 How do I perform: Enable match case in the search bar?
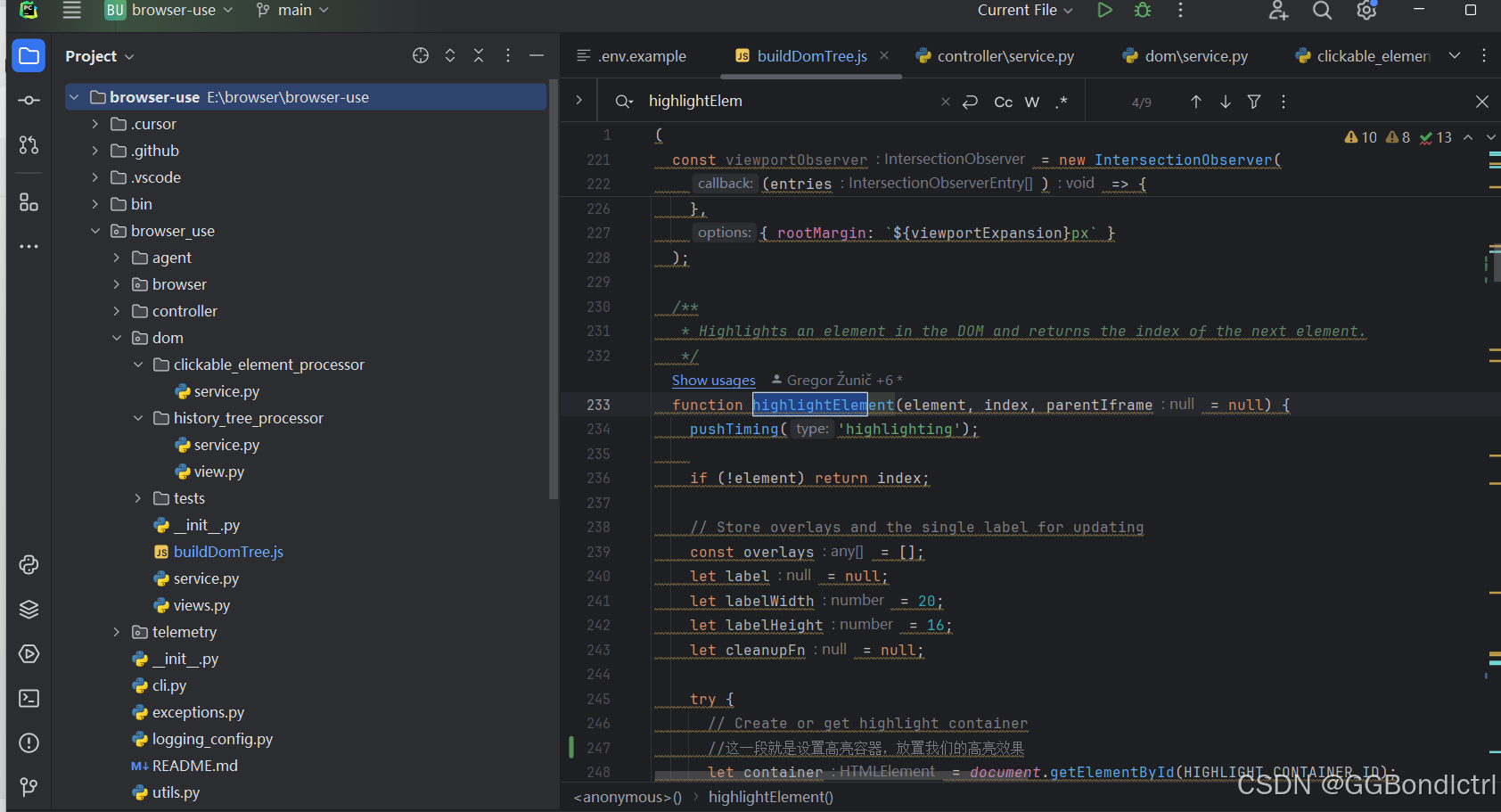click(x=1003, y=101)
